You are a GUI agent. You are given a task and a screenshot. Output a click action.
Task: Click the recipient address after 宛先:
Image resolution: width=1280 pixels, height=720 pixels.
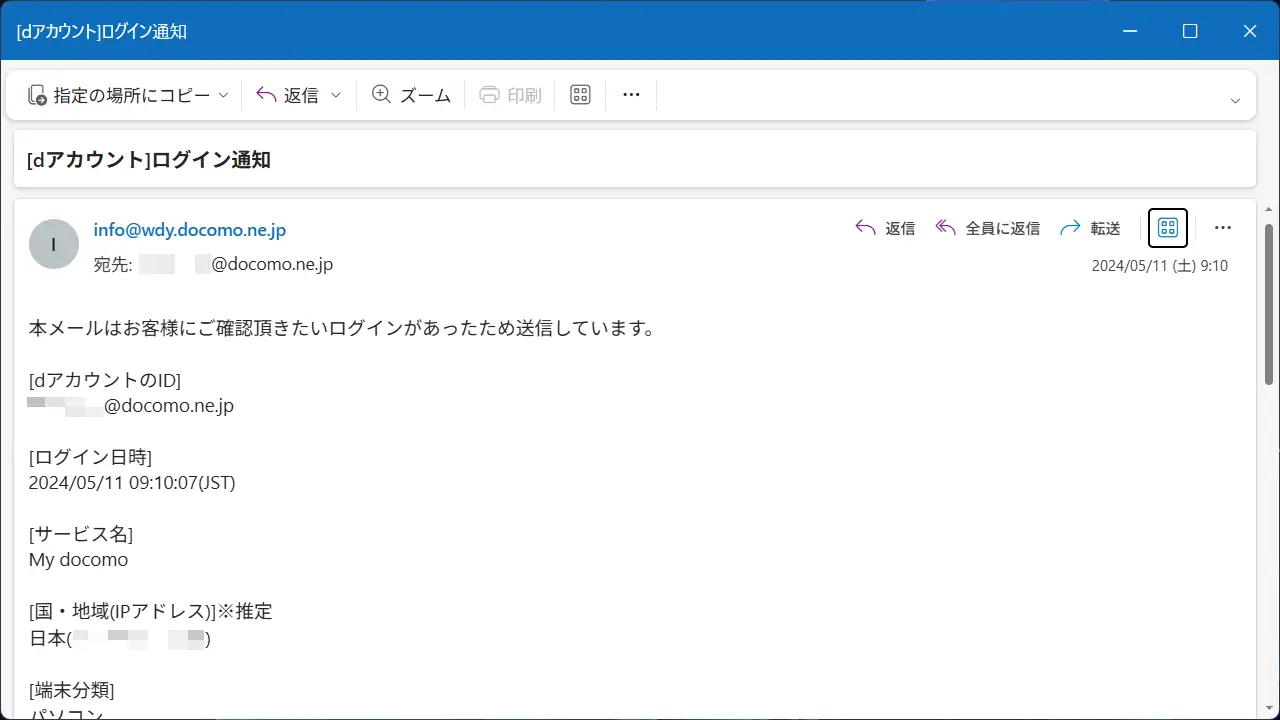235,265
